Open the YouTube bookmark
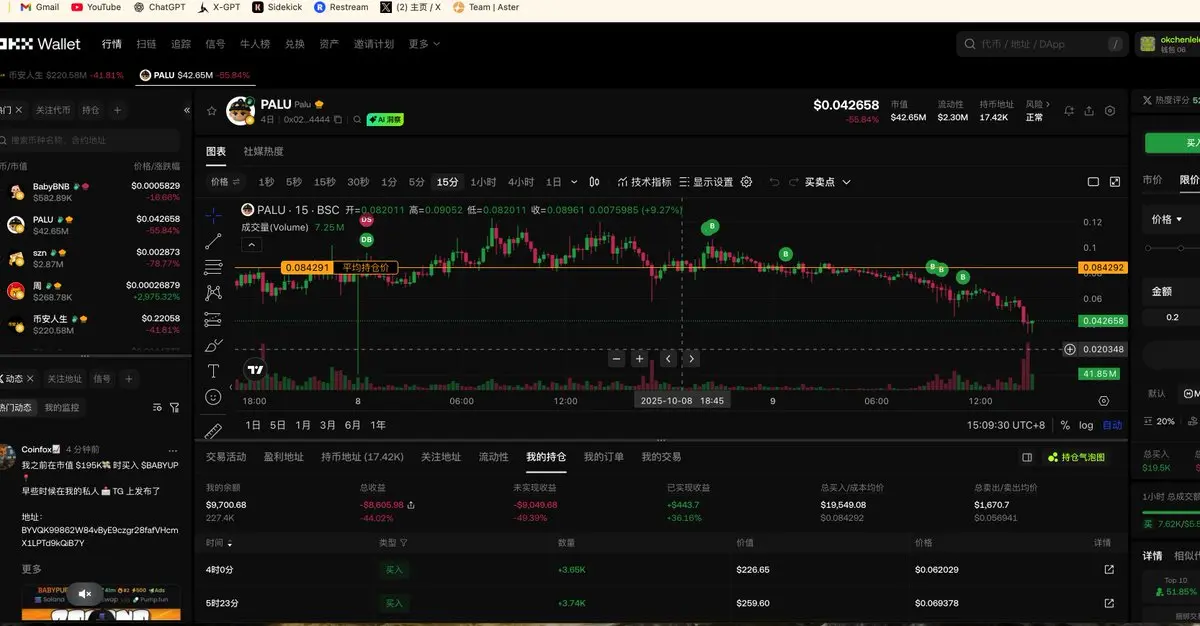This screenshot has width=1200, height=626. coord(96,7)
